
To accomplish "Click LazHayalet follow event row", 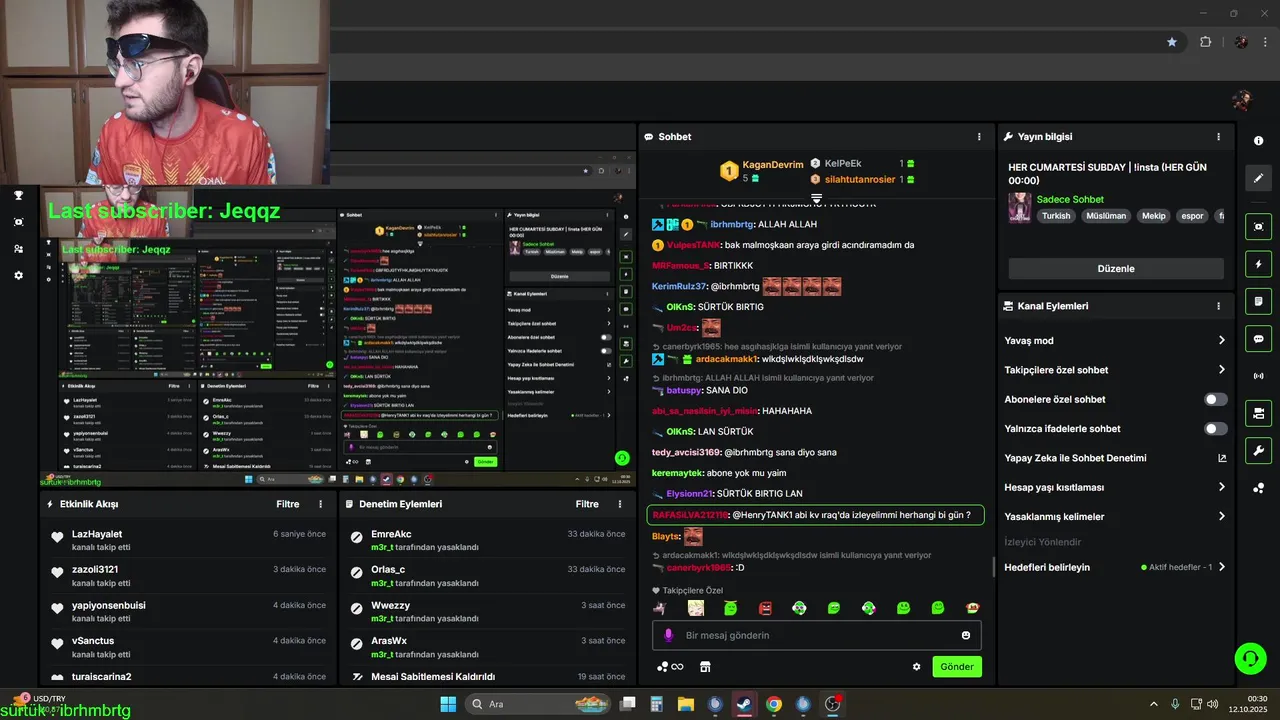I will tap(188, 540).
